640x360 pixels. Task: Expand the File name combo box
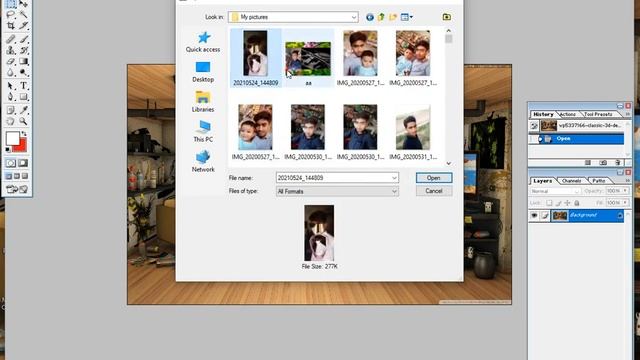[394, 178]
